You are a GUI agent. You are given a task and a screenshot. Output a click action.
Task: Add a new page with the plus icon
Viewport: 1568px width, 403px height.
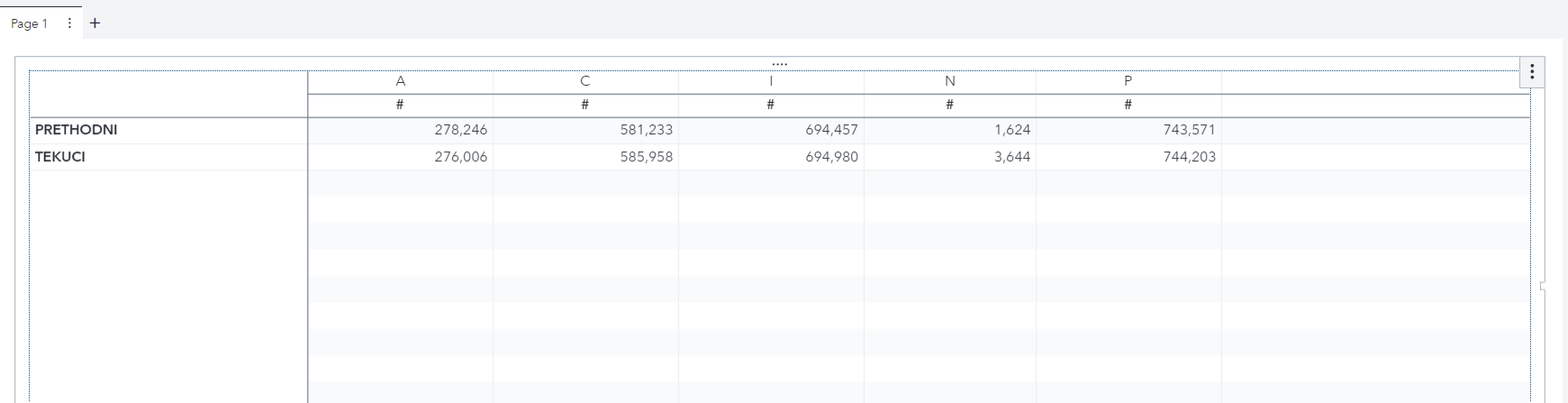(x=95, y=23)
